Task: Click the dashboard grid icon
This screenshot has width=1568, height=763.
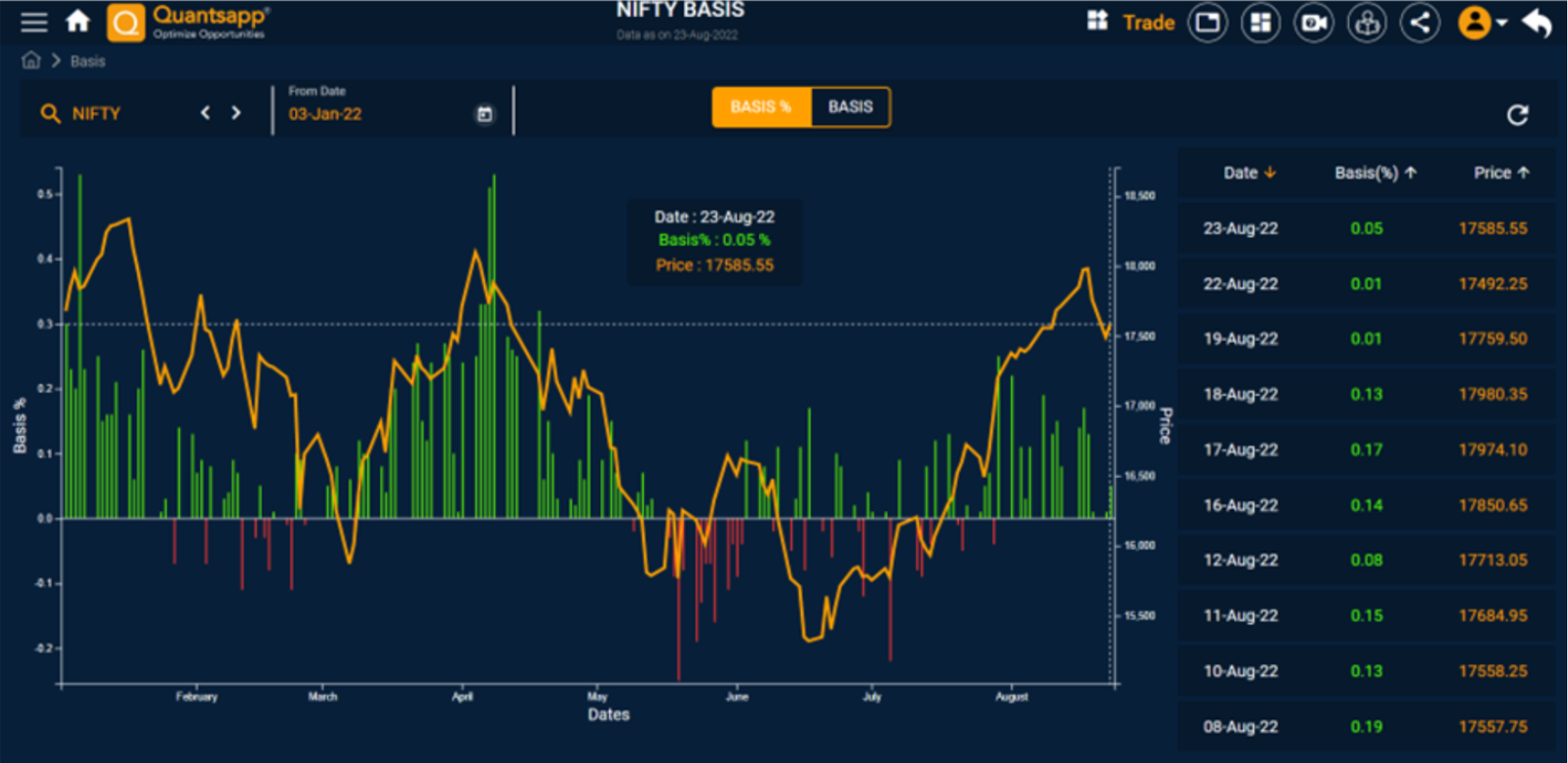Action: click(1260, 22)
